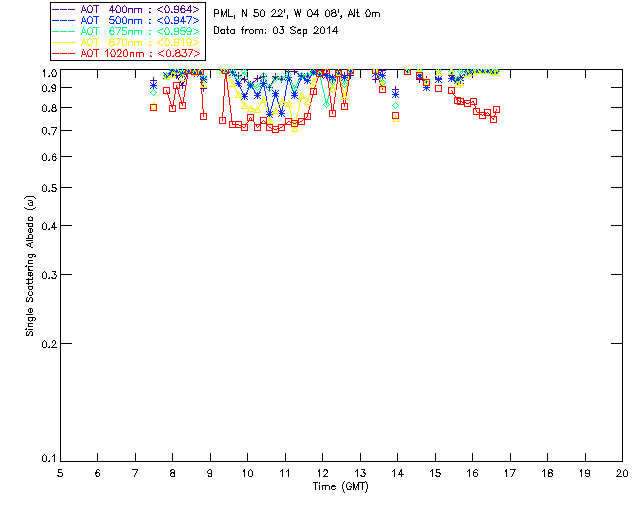Click the AOT 870nm legend entry
This screenshot has width=640, height=512.
click(126, 42)
